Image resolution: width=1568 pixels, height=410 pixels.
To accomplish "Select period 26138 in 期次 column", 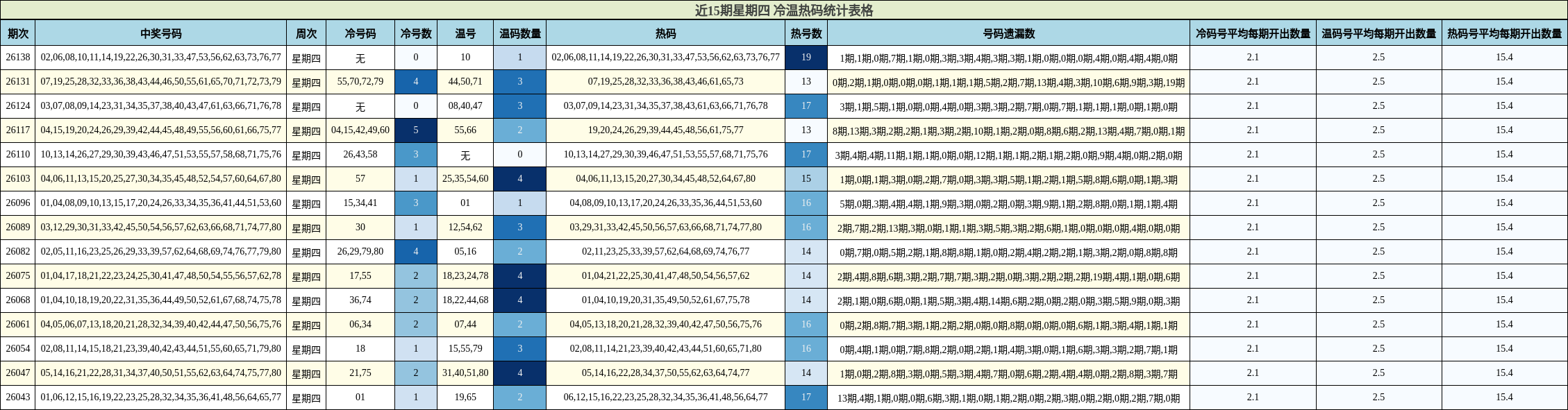I will pyautogui.click(x=17, y=58).
